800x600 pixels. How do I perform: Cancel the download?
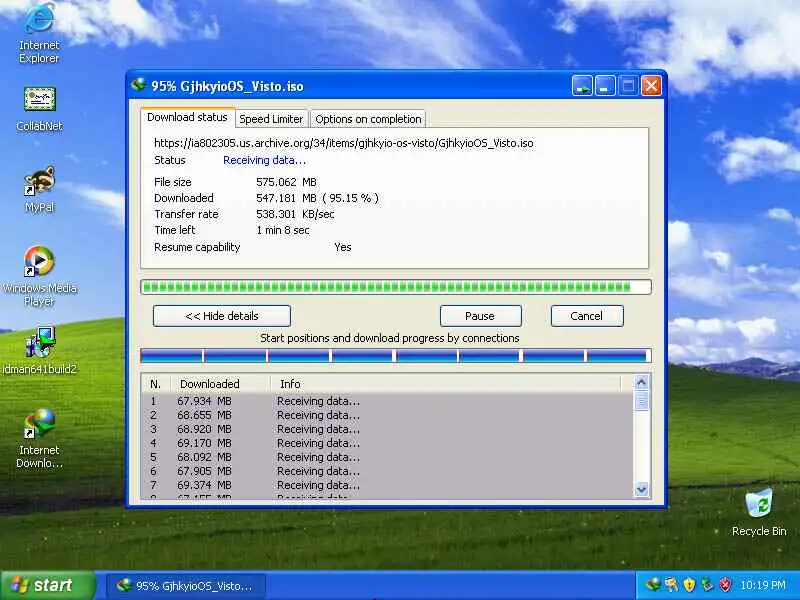coord(587,316)
